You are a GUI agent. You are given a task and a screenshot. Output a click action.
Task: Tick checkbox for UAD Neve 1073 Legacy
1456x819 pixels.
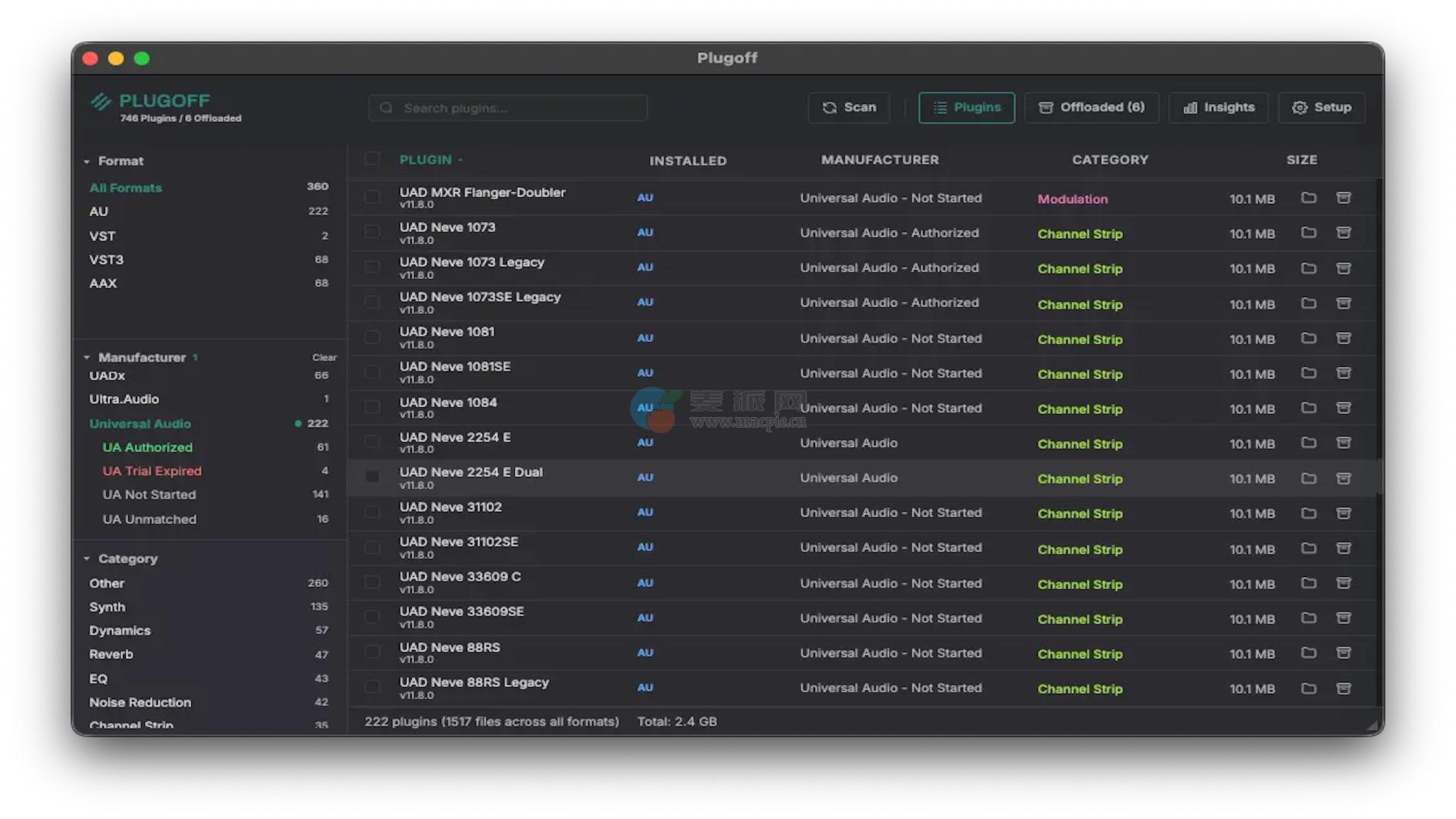tap(372, 267)
